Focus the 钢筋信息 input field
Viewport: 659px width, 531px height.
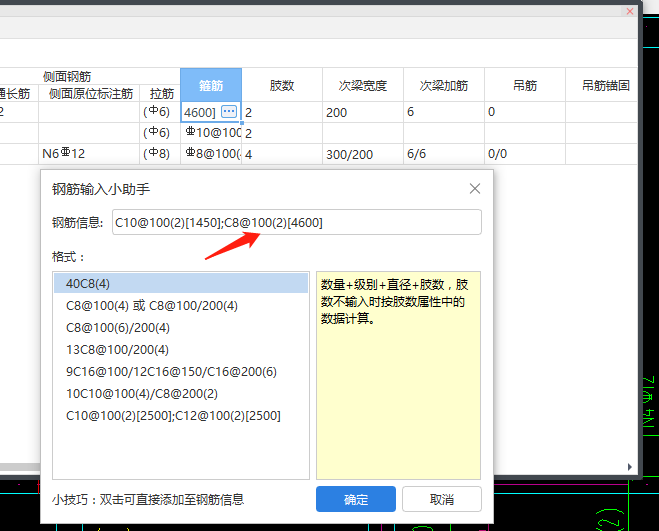click(x=297, y=222)
